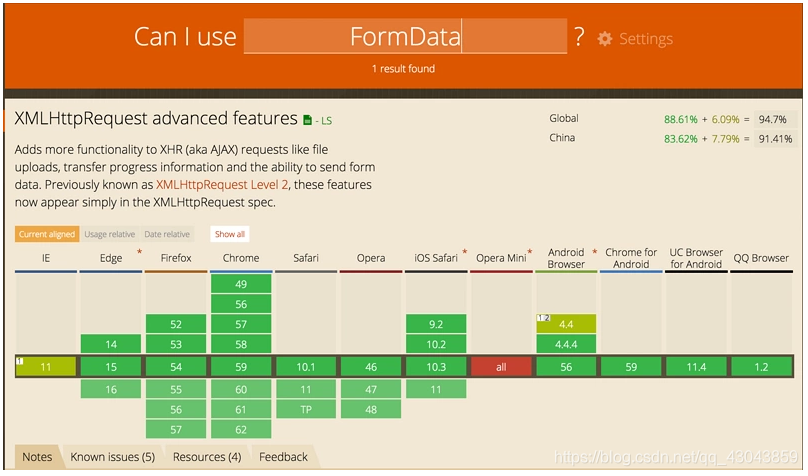
Task: Click the iOS Safari 10.3 cell
Action: coord(436,367)
